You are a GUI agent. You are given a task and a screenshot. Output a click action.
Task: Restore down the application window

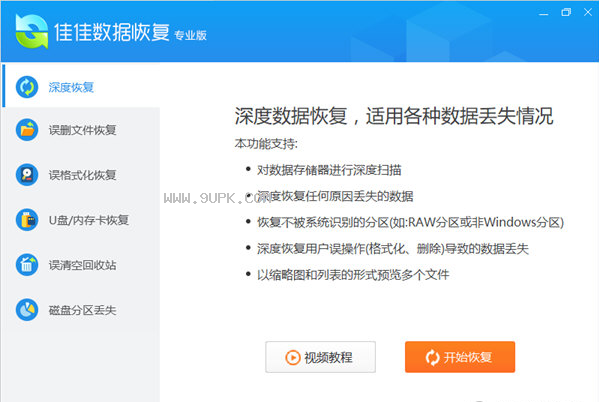566,13
